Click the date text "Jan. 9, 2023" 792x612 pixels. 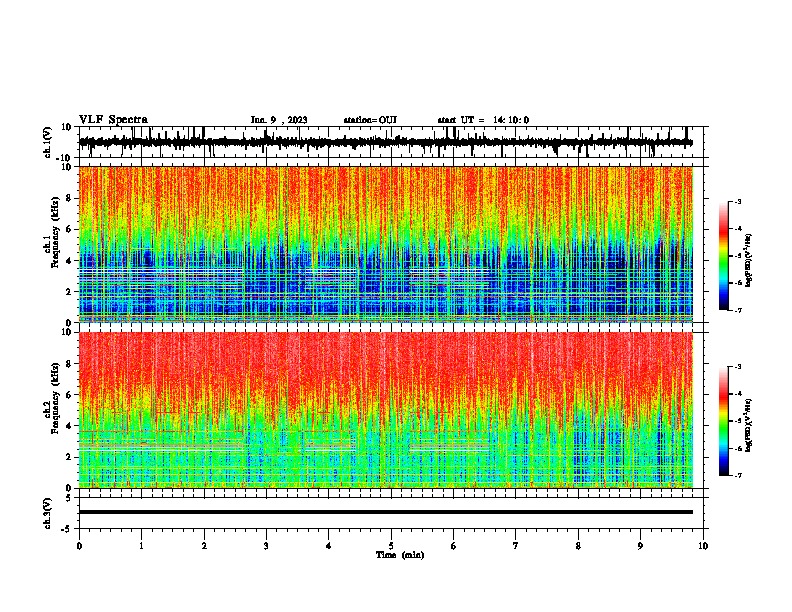coord(279,120)
